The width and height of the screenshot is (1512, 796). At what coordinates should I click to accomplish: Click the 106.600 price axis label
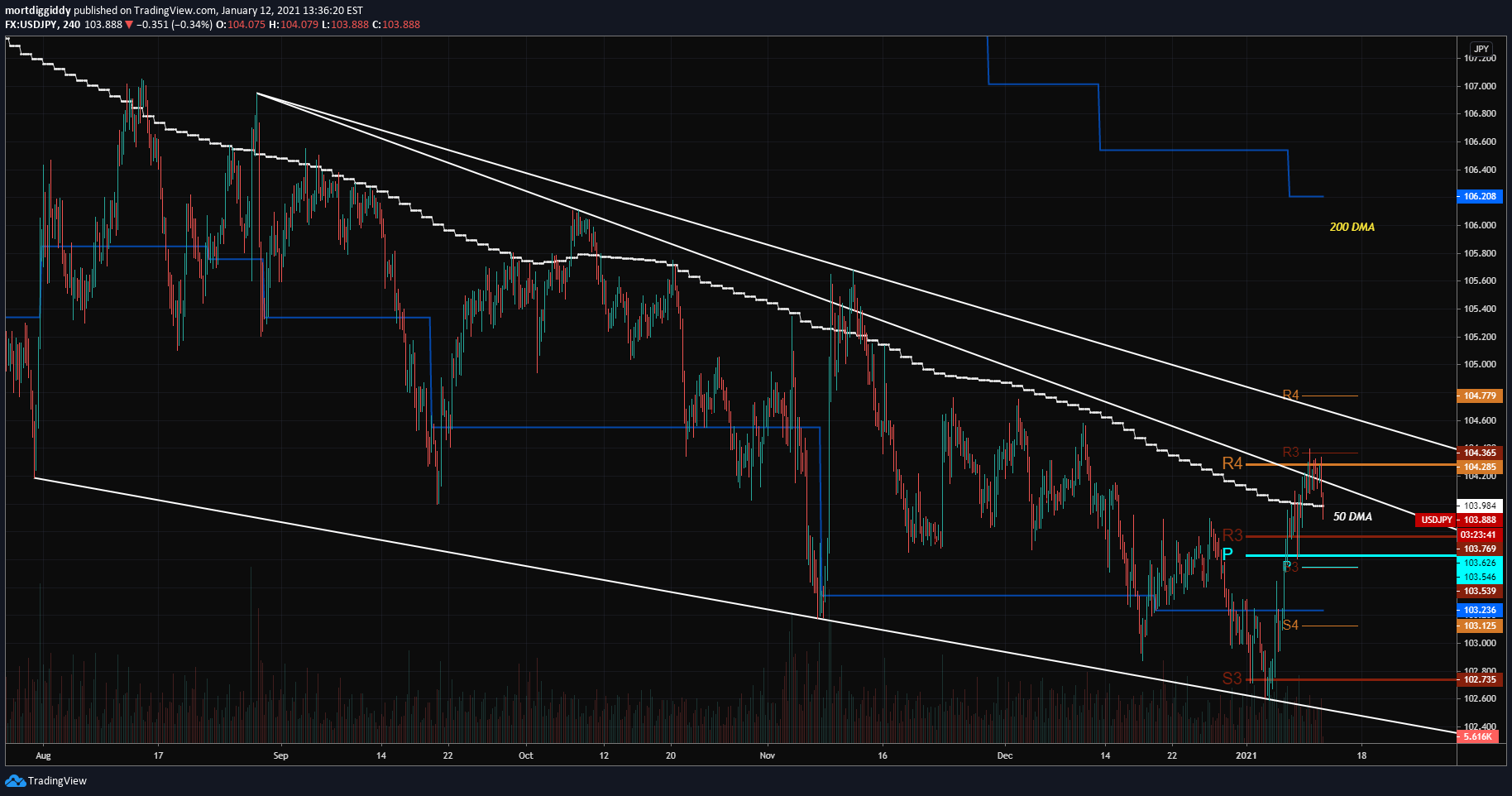[1480, 141]
